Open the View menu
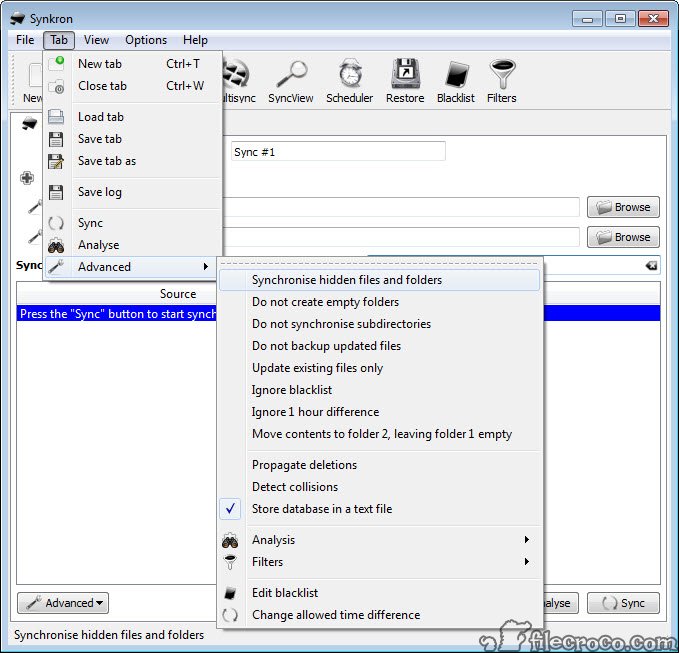679x653 pixels. click(x=96, y=40)
